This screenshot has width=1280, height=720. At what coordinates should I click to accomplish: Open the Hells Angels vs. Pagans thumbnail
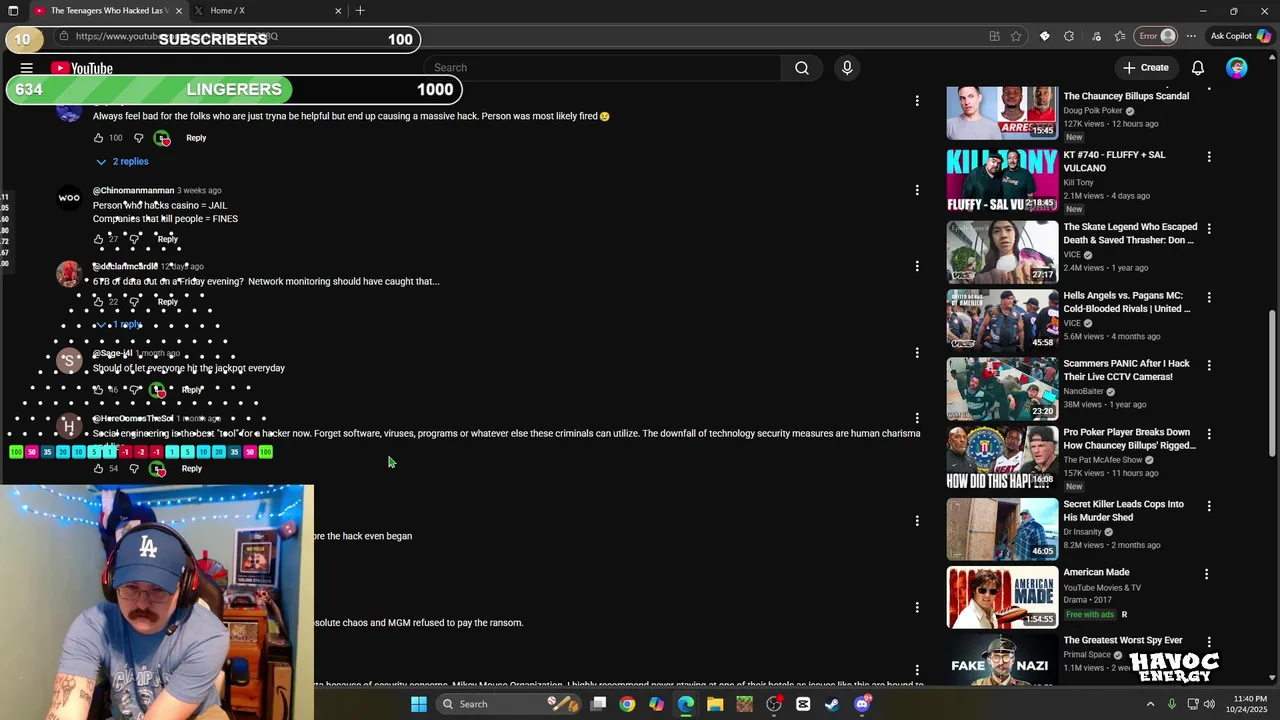(1002, 319)
